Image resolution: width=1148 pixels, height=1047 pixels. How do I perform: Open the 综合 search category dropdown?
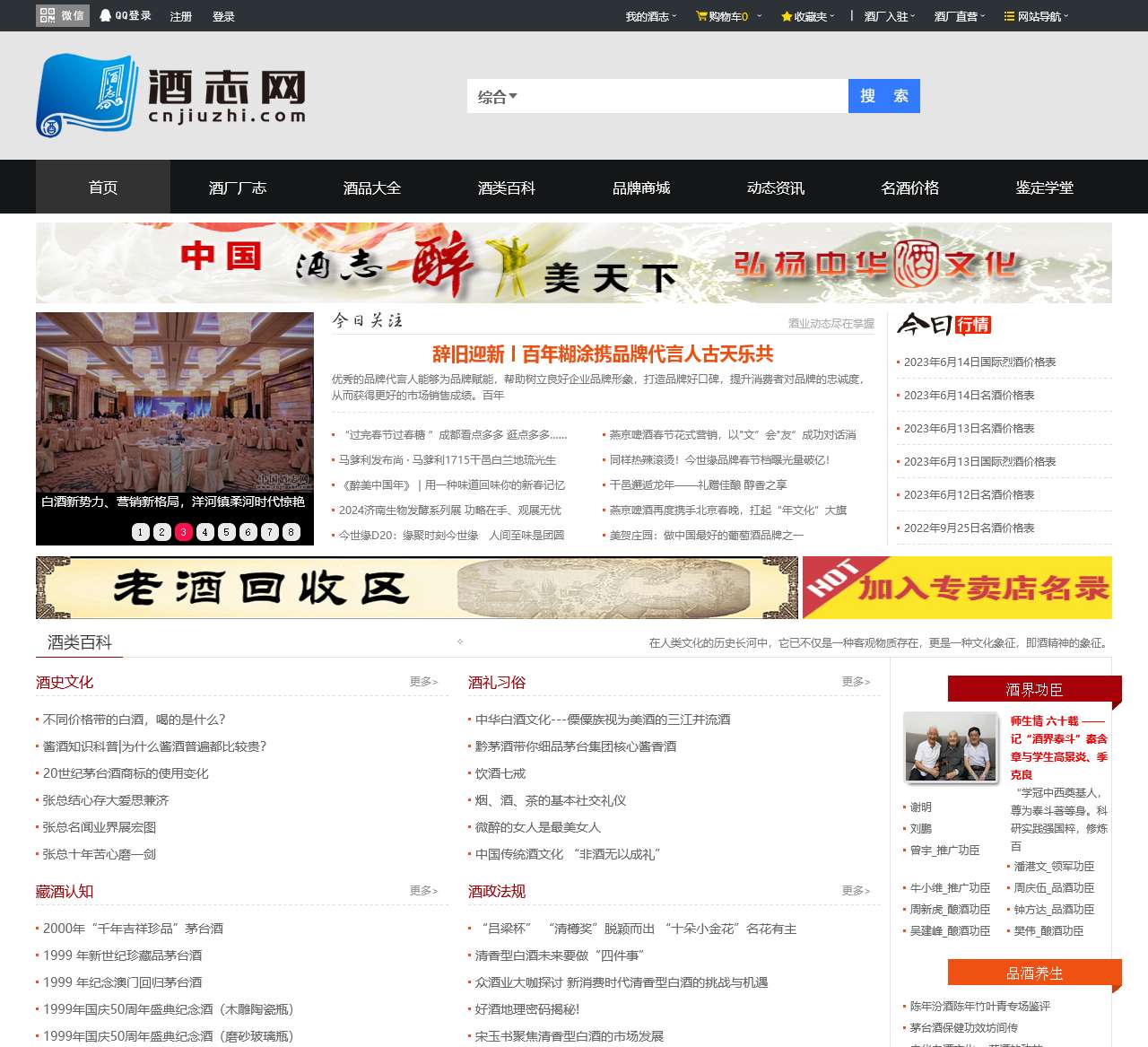[x=497, y=97]
